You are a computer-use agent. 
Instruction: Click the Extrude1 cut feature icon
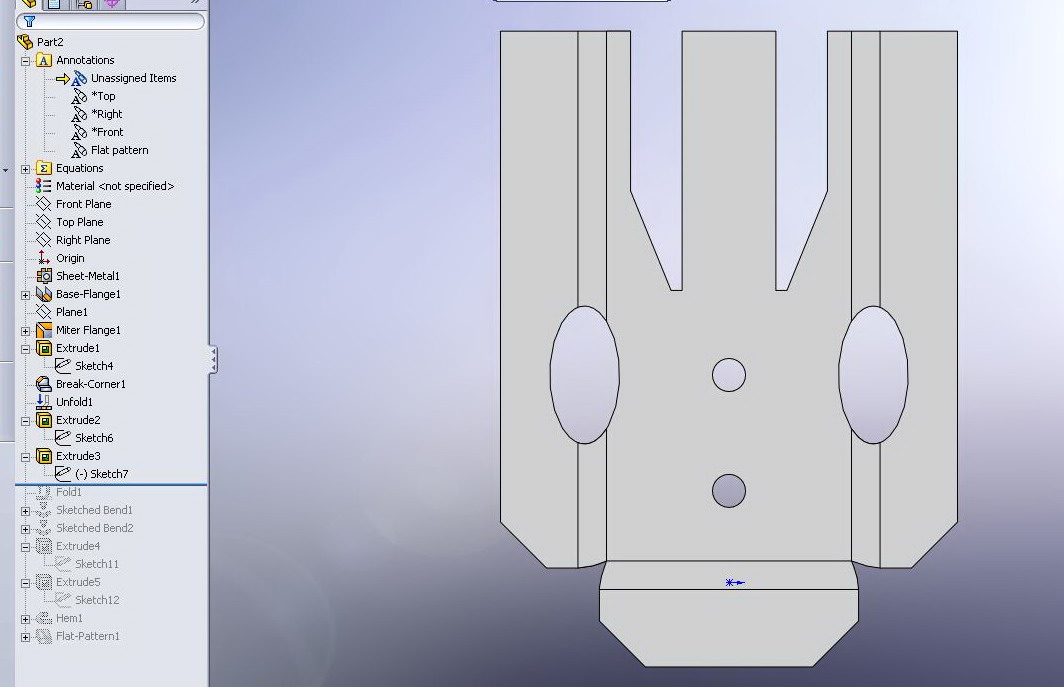(x=43, y=348)
